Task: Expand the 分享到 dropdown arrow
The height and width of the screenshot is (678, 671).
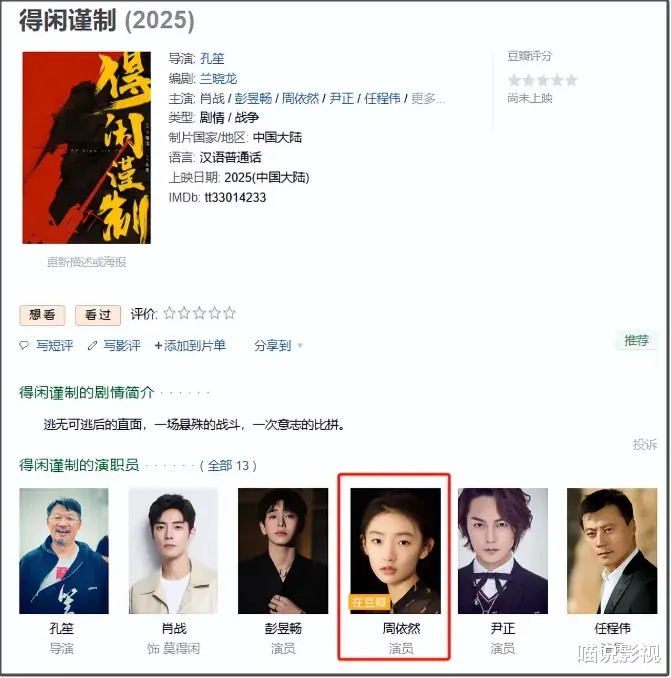Action: [x=300, y=345]
